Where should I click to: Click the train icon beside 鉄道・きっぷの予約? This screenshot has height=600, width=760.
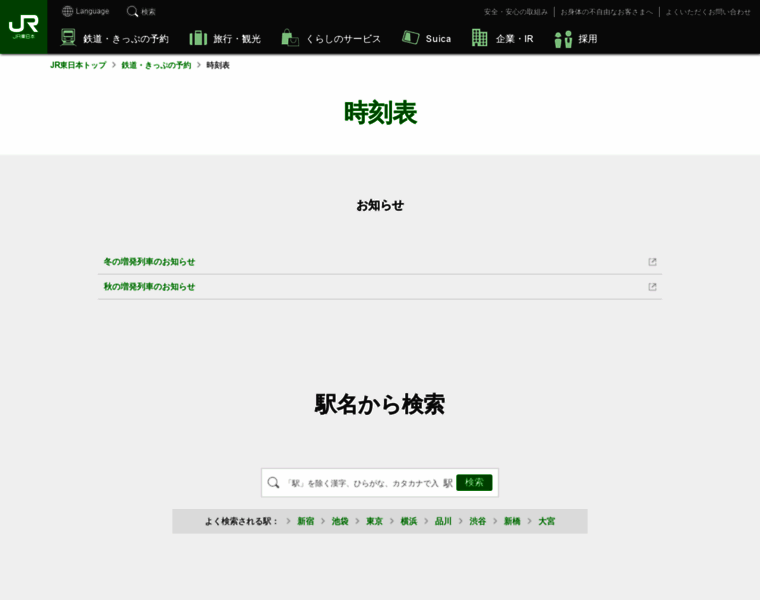coord(68,38)
